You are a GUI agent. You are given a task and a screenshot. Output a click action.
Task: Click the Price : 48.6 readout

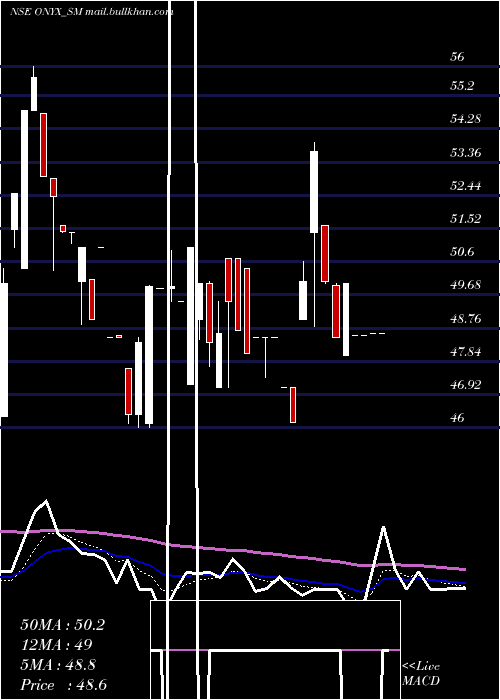63,685
